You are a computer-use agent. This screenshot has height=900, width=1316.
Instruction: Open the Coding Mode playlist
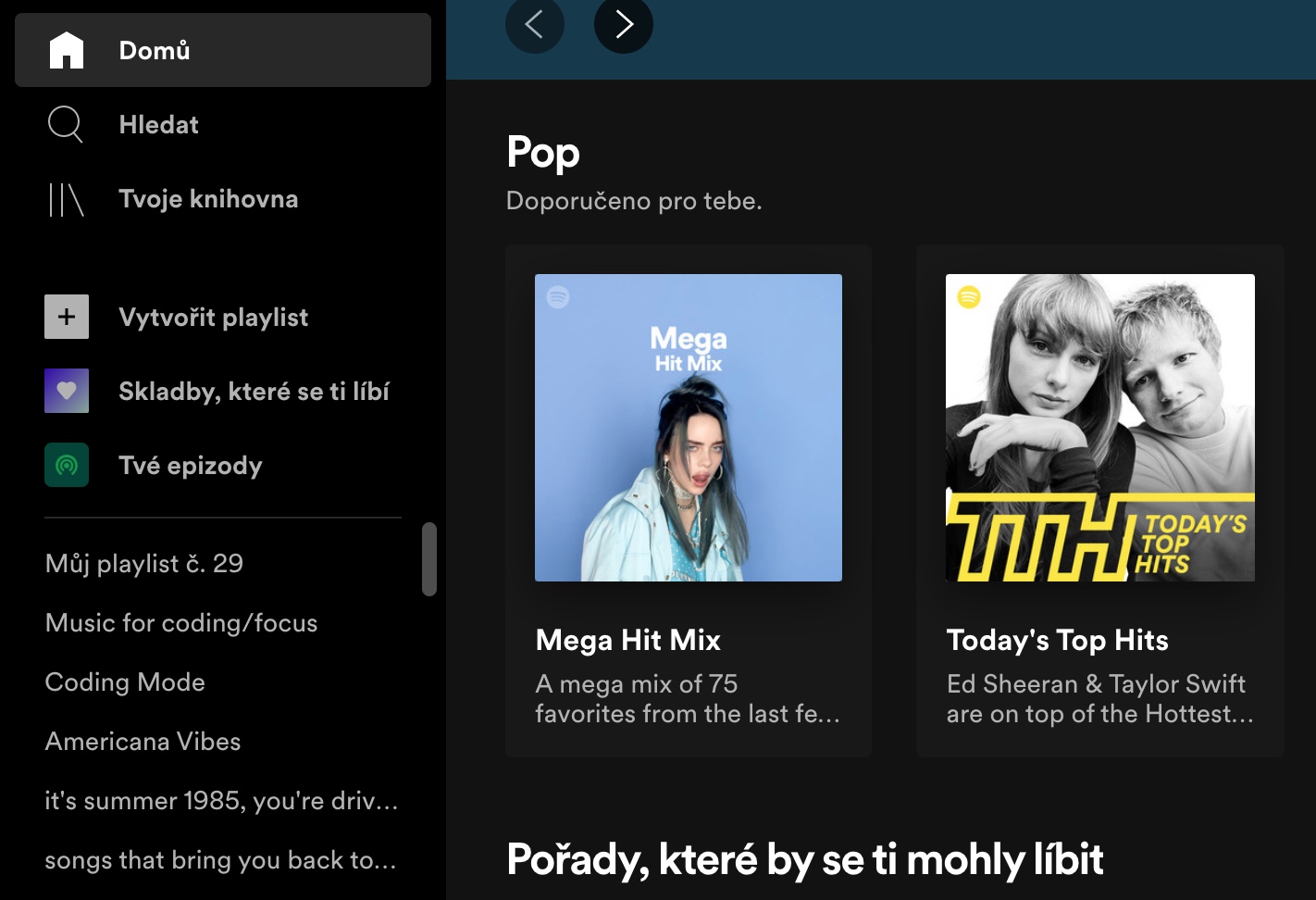point(125,682)
